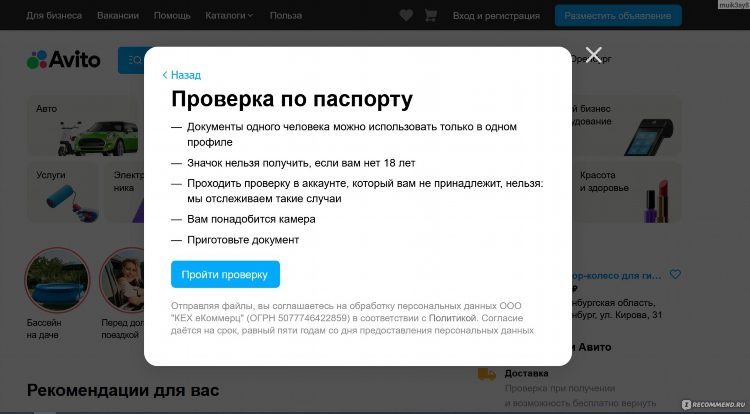Open the Бассейн на даче story

point(57,293)
